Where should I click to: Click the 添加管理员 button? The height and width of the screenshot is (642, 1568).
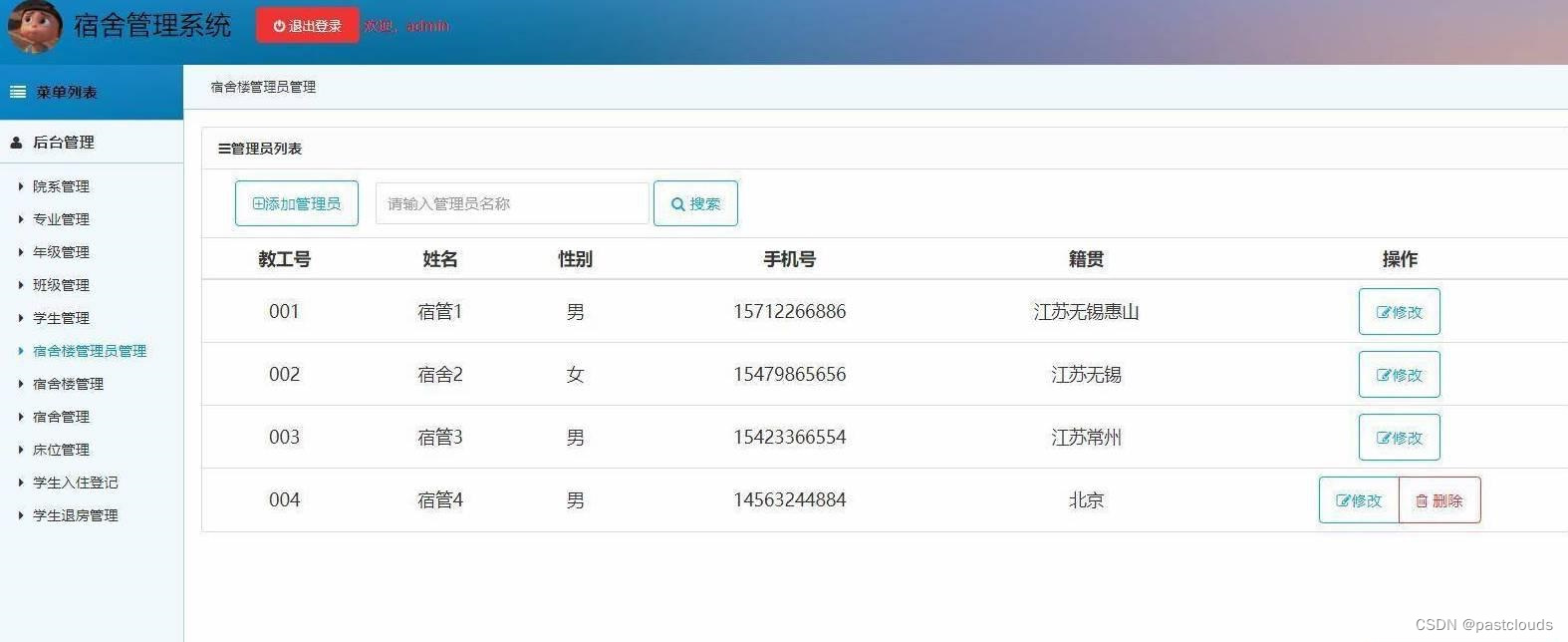coord(297,203)
